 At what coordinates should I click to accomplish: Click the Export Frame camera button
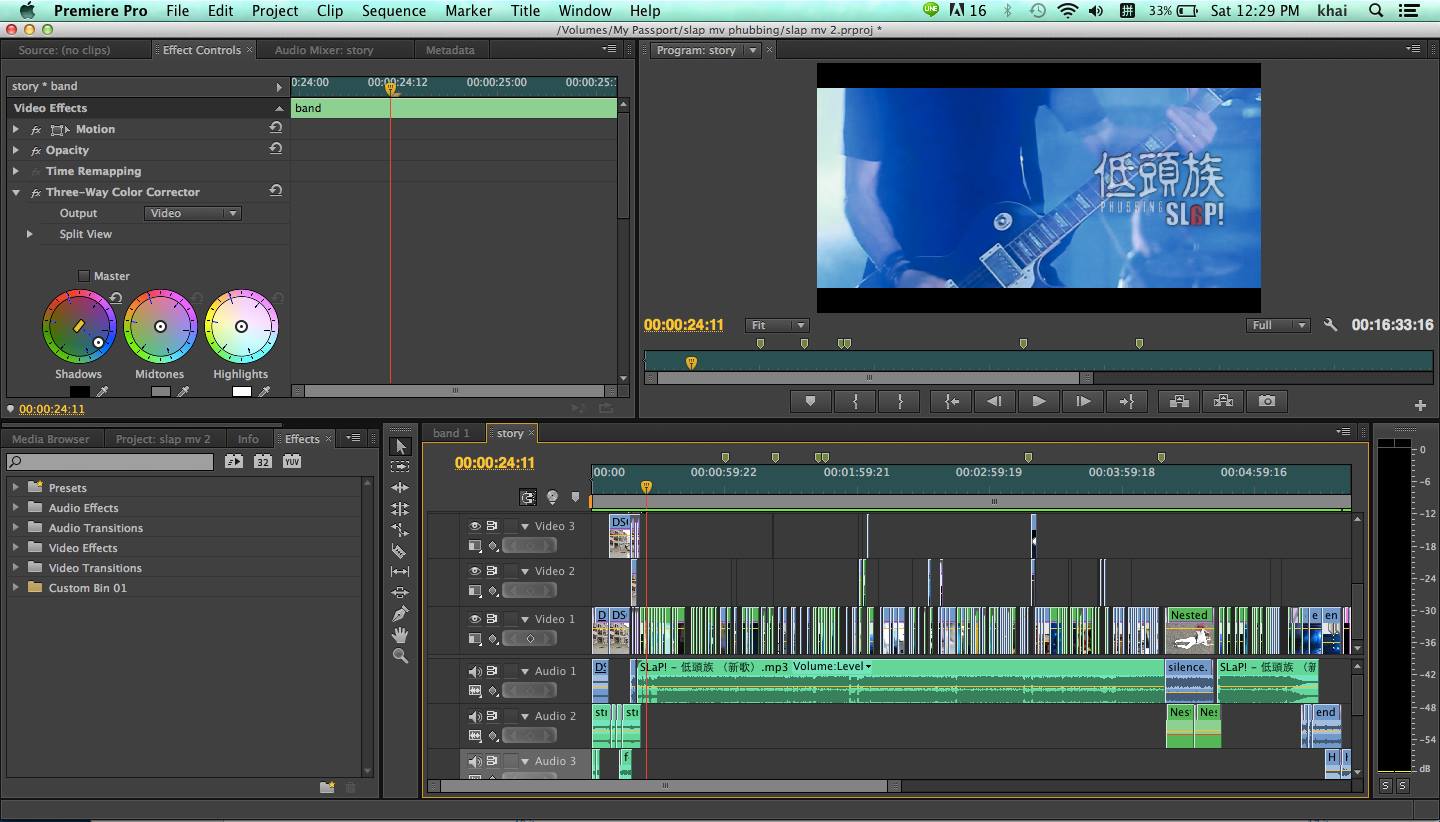(x=1267, y=401)
